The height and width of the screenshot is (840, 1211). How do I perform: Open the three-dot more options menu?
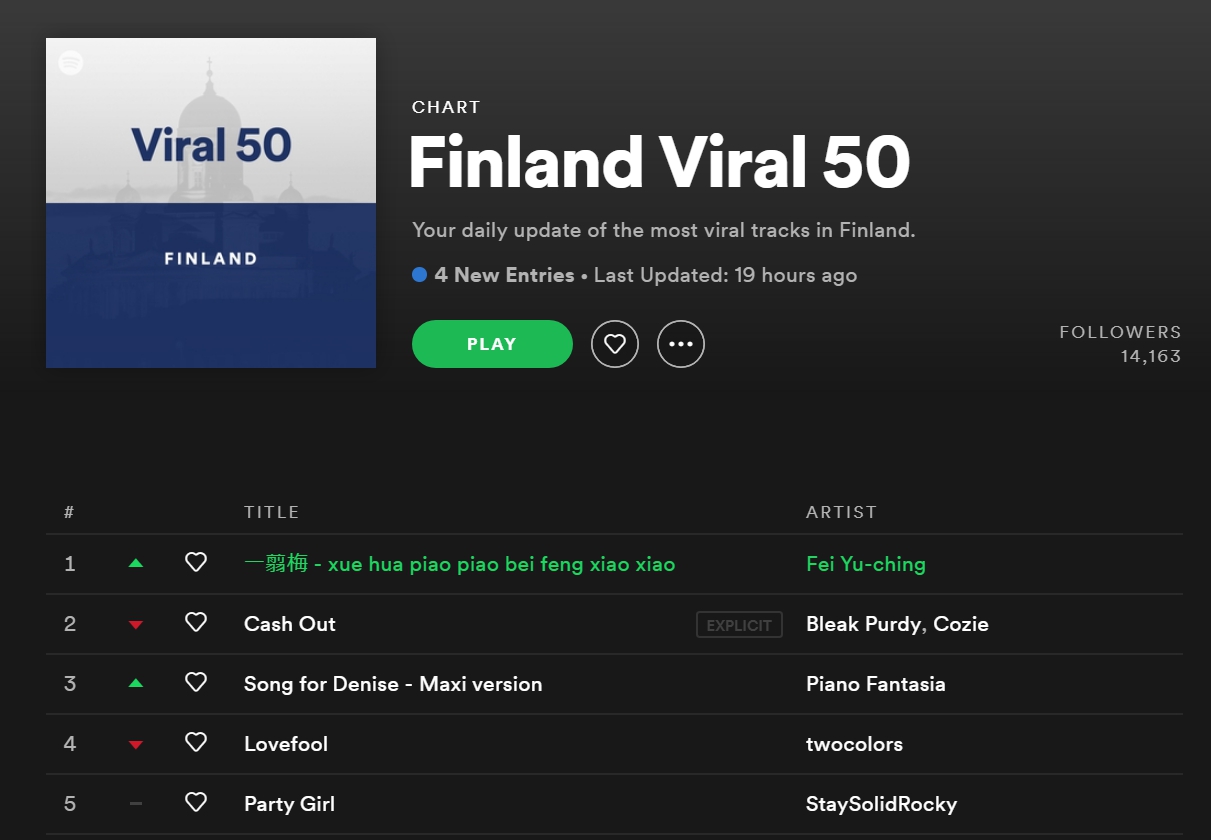pyautogui.click(x=681, y=344)
